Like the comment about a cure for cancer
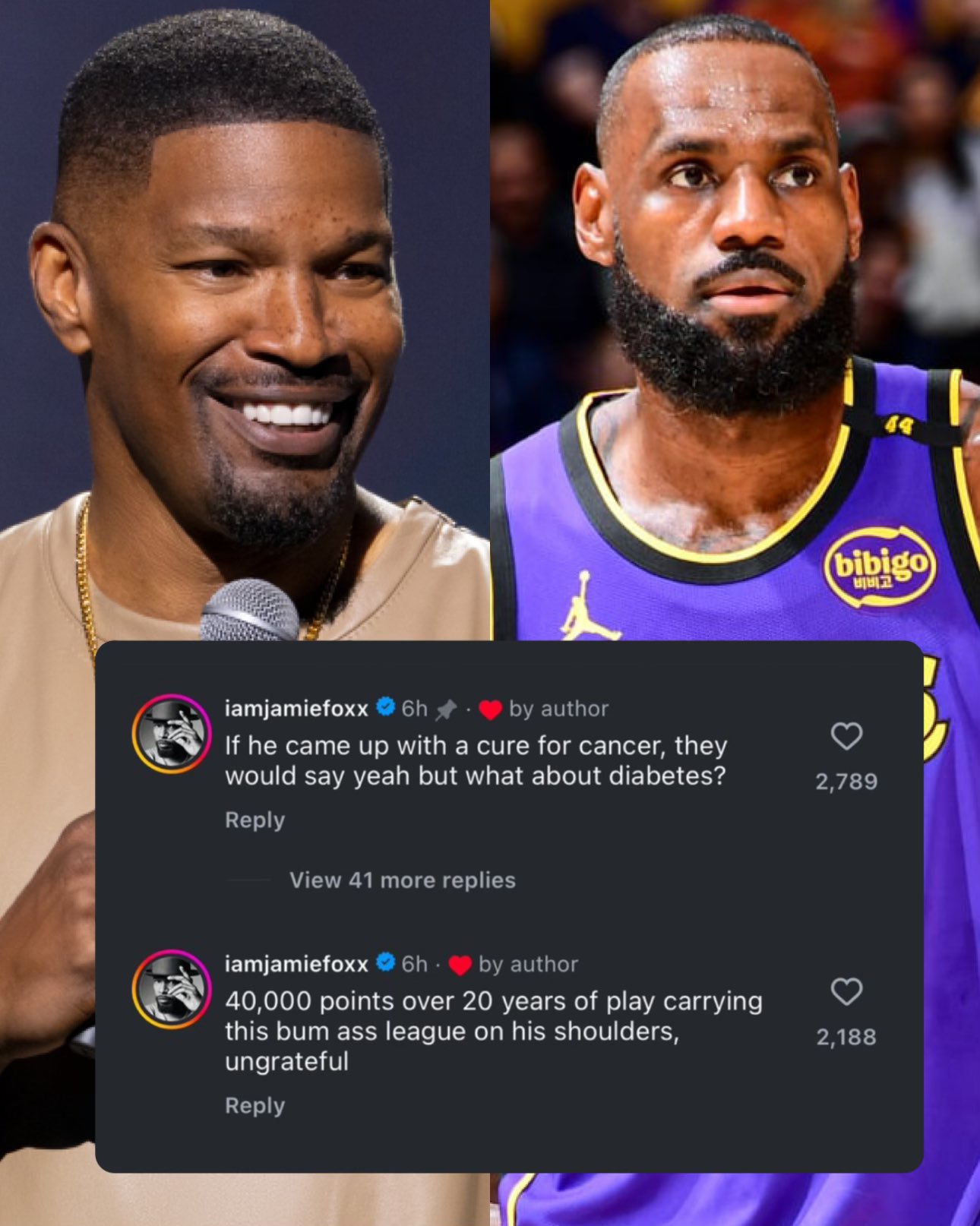This screenshot has height=1226, width=980. pos(846,736)
